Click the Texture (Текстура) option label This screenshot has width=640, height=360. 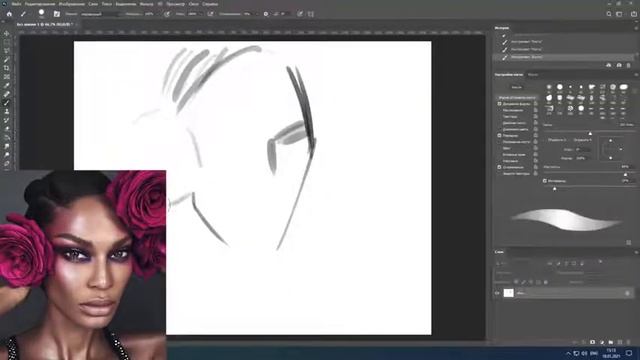pos(510,117)
